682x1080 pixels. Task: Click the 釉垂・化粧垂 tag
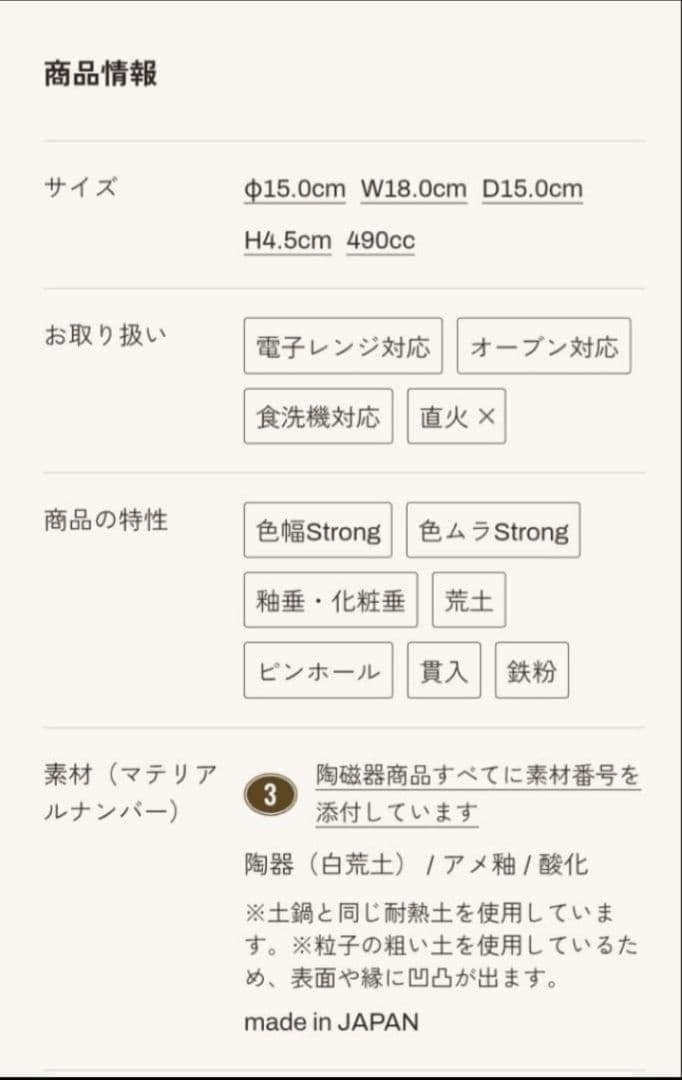[x=330, y=600]
